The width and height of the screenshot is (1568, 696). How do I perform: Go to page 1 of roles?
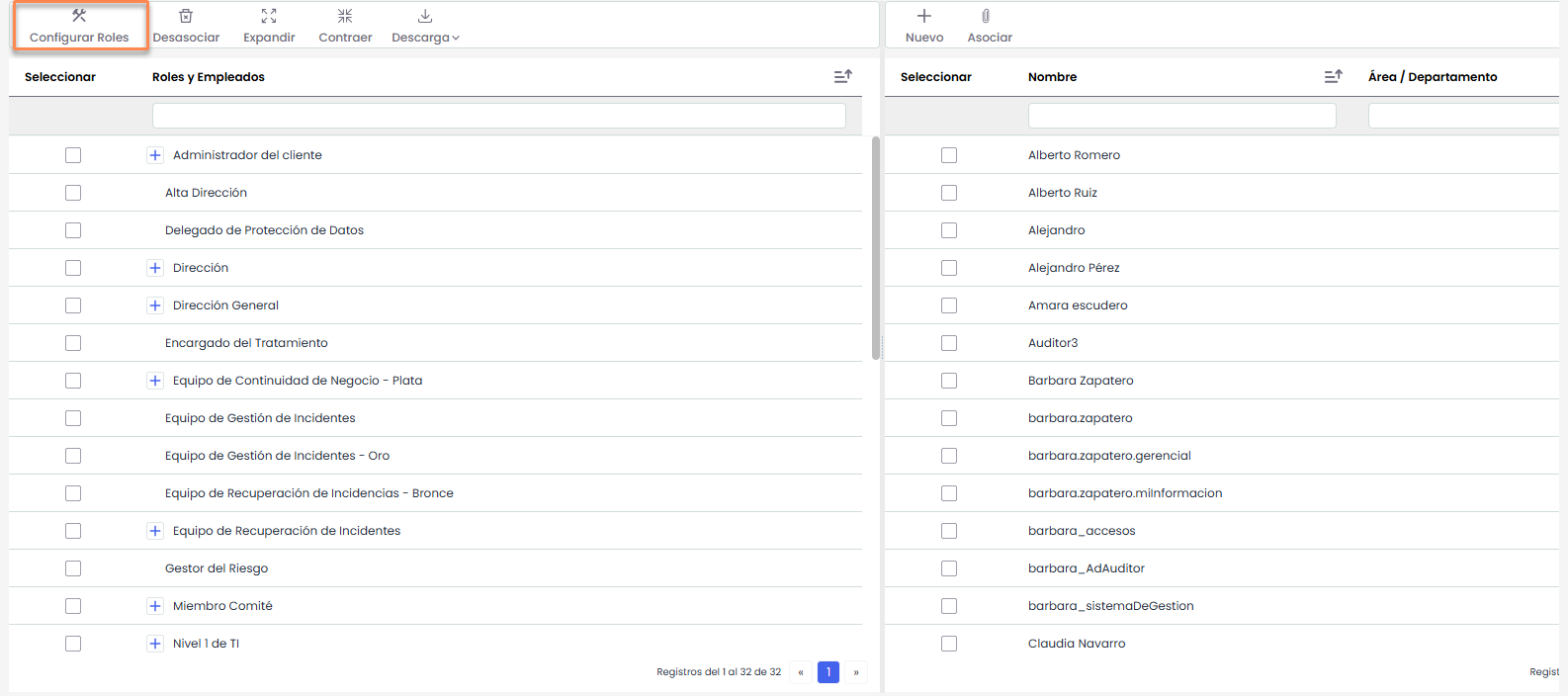(x=828, y=672)
